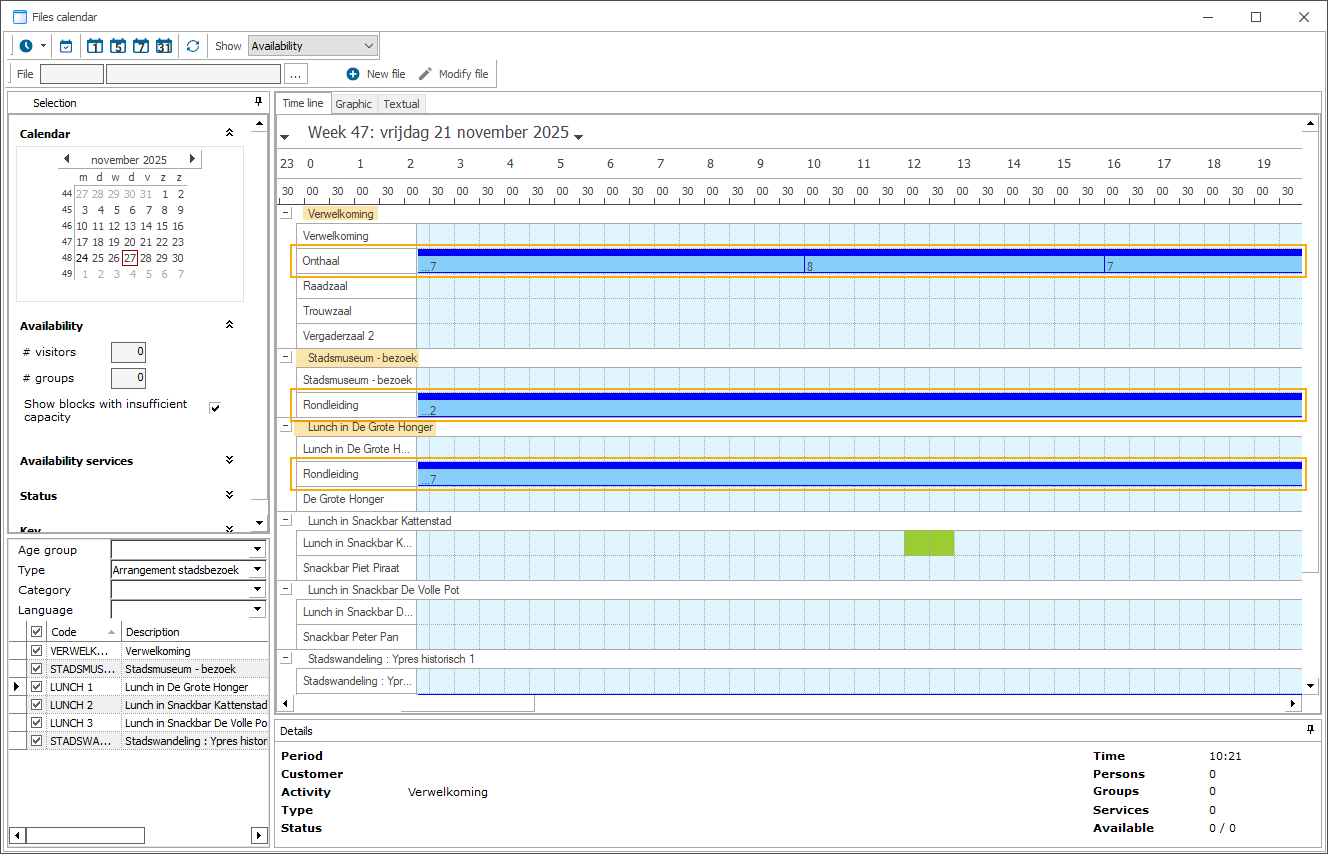This screenshot has height=854, width=1328.
Task: Switch to 7-day week view
Action: point(141,46)
